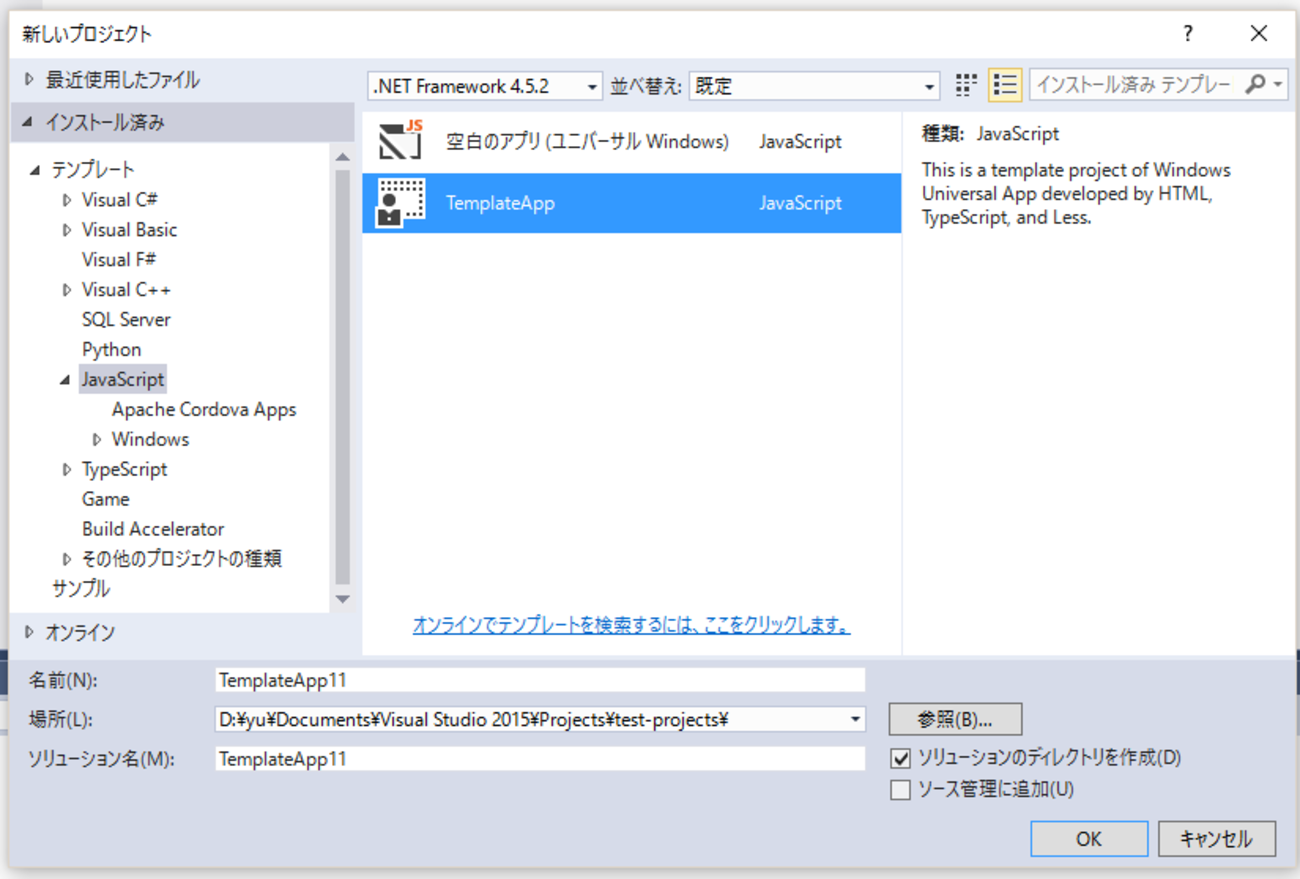Screen dimensions: 1300x879
Task: Select サンプル in the tree
Action: (x=81, y=589)
